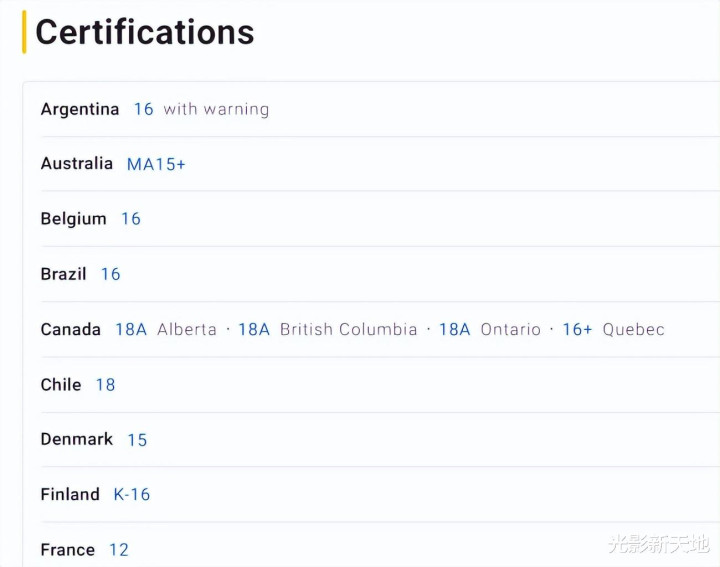Select the Argentina country label
Screen dimensions: 720x567
click(x=80, y=109)
